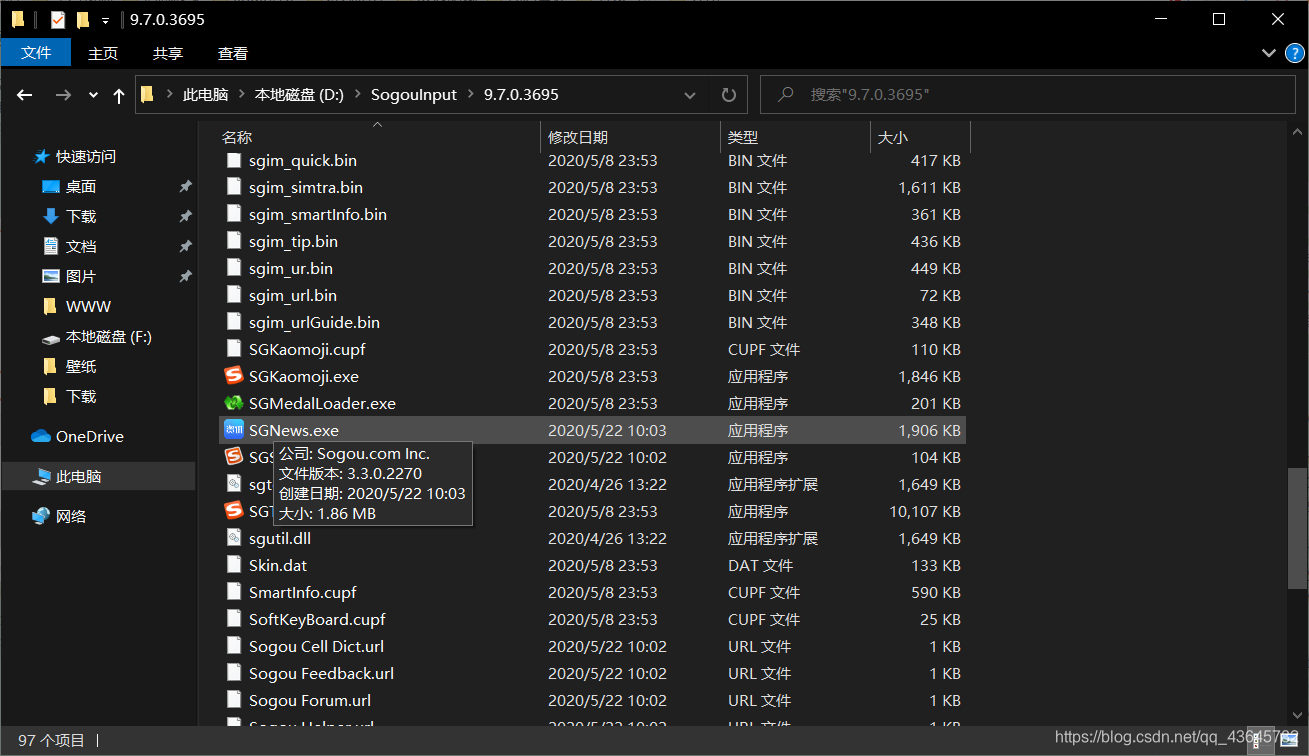This screenshot has height=756, width=1309.
Task: Open the address bar history dropdown
Action: tap(690, 95)
